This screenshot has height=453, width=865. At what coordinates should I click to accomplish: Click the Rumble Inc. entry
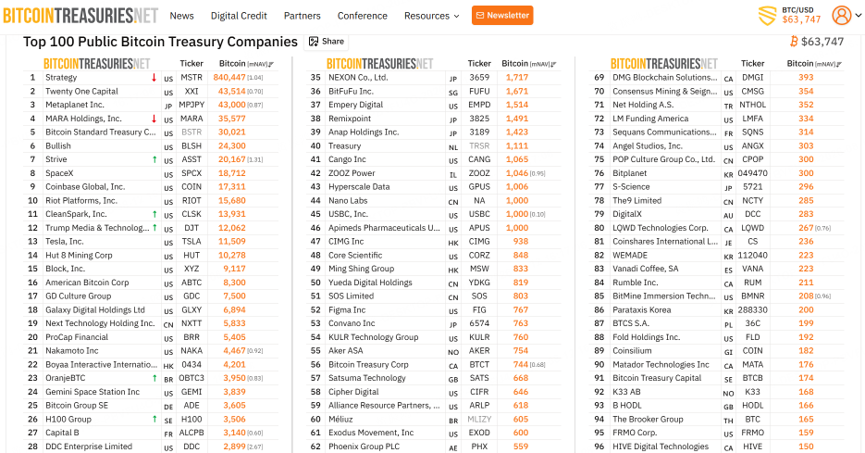point(635,283)
